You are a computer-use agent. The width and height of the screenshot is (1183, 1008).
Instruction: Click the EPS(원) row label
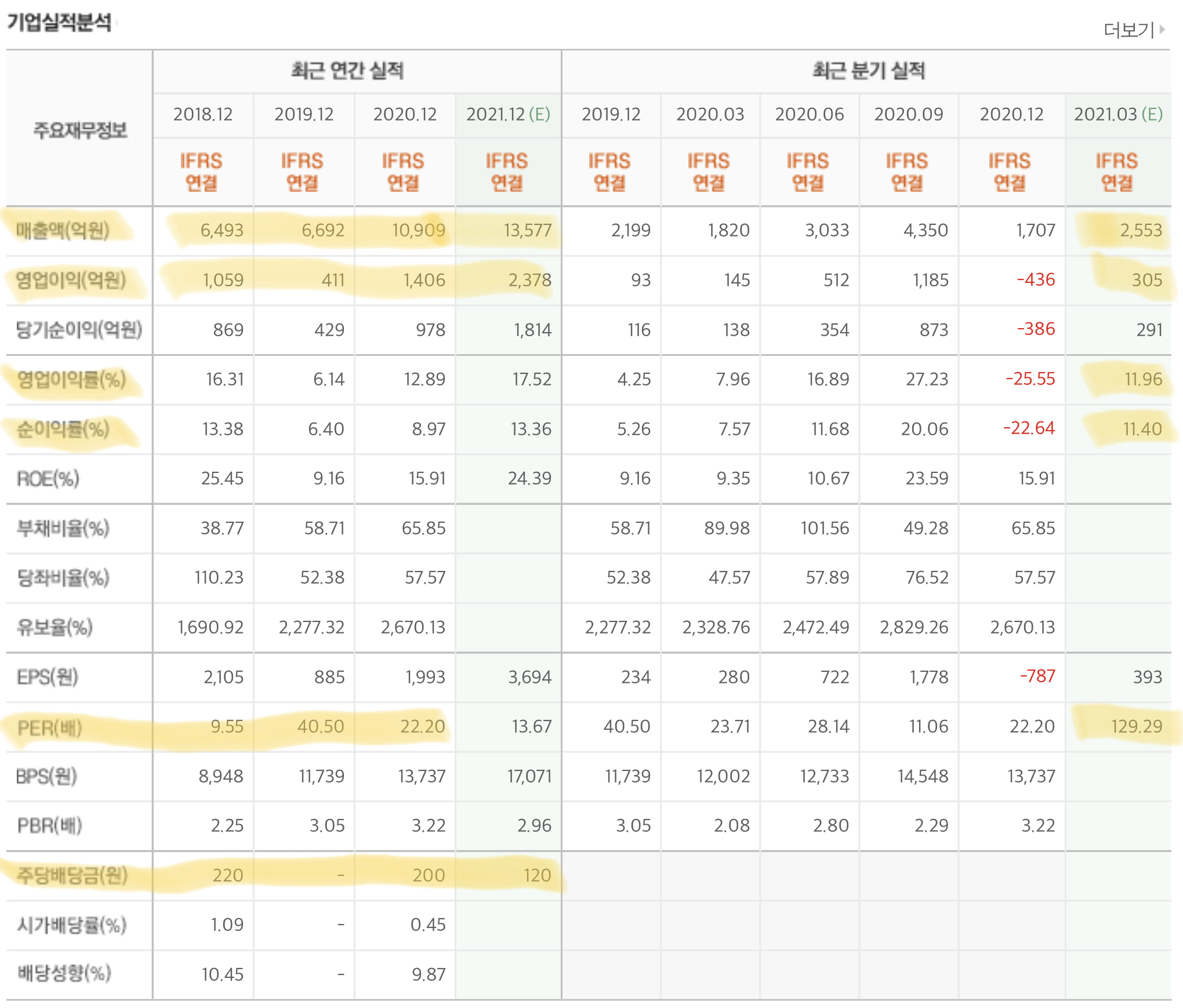[47, 677]
